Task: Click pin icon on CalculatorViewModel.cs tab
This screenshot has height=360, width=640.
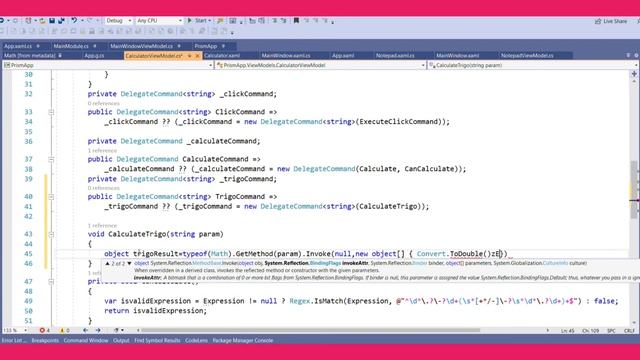Action: click(x=189, y=56)
